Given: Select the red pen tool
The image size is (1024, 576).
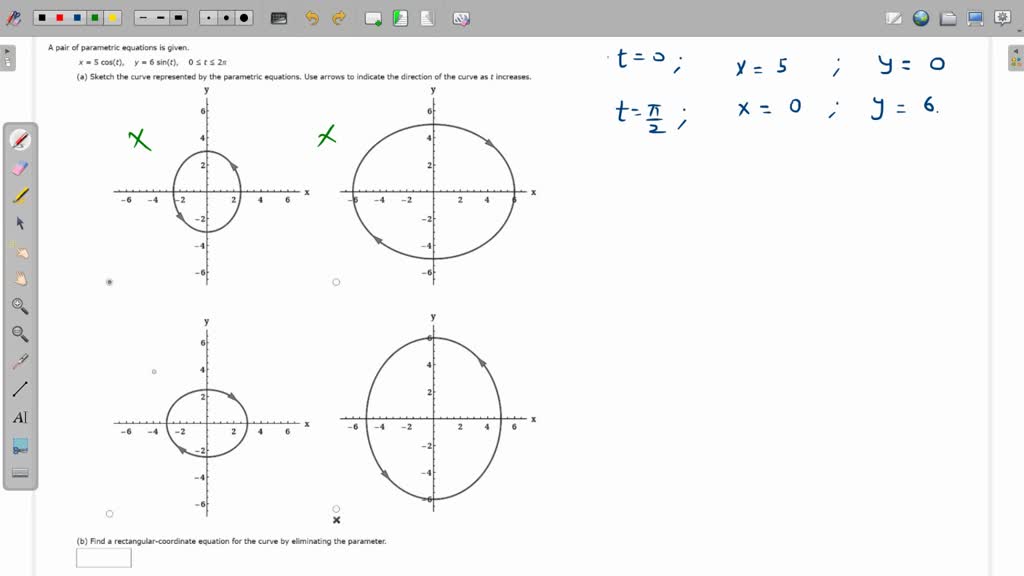Looking at the screenshot, I should coord(17,140).
